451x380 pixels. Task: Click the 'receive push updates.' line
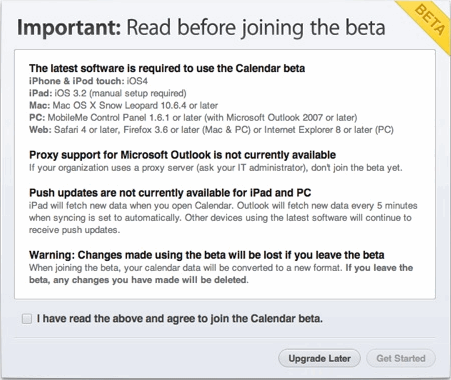click(74, 230)
